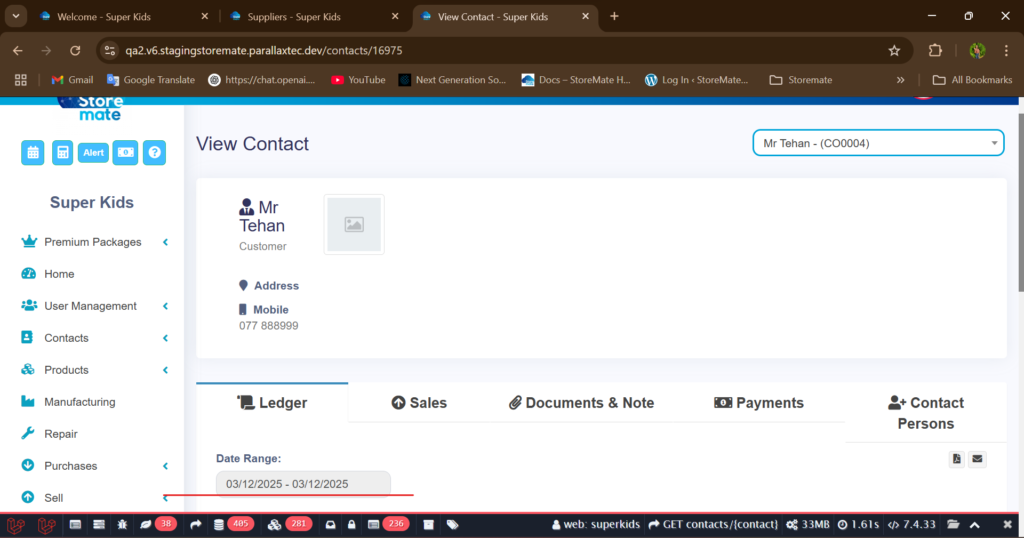This screenshot has height=538, width=1024.
Task: Open debugbar tags icon
Action: coord(453,524)
